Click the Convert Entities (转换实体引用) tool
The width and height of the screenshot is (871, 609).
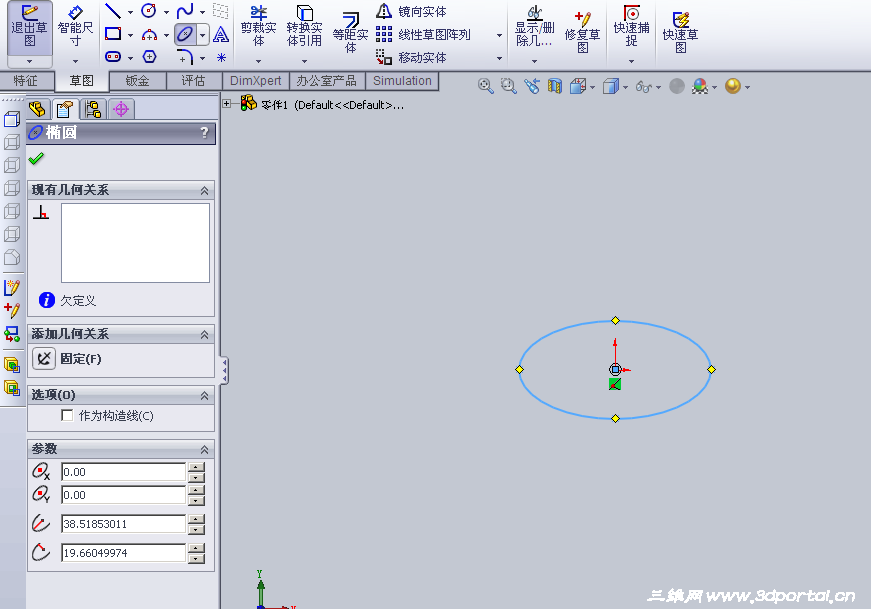pos(304,26)
